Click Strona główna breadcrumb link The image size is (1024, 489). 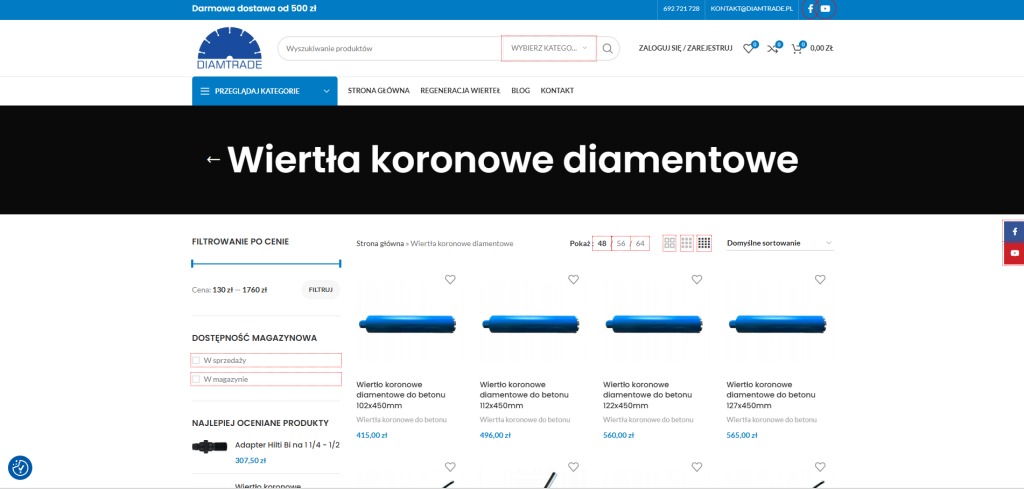point(380,244)
